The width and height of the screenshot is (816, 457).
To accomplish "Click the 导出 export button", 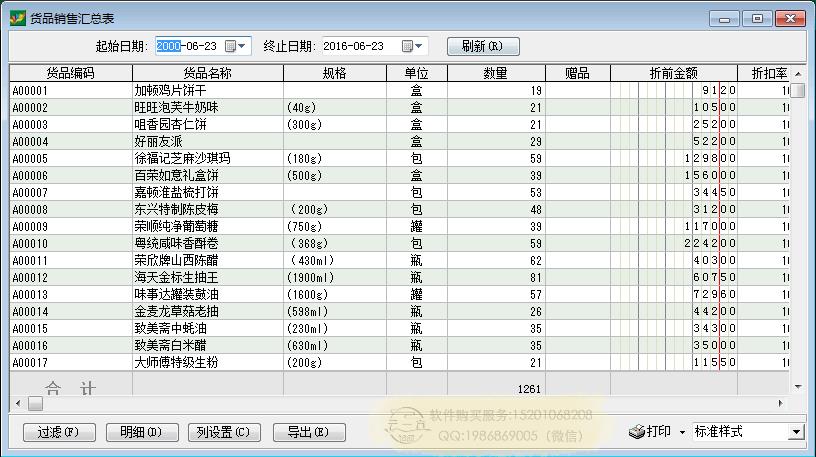I will tap(308, 432).
